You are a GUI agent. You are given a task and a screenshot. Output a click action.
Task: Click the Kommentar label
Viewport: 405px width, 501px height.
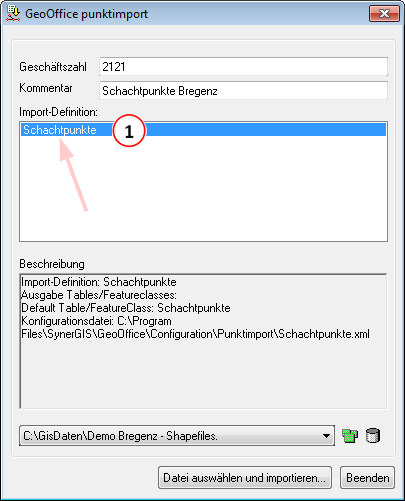tap(46, 88)
